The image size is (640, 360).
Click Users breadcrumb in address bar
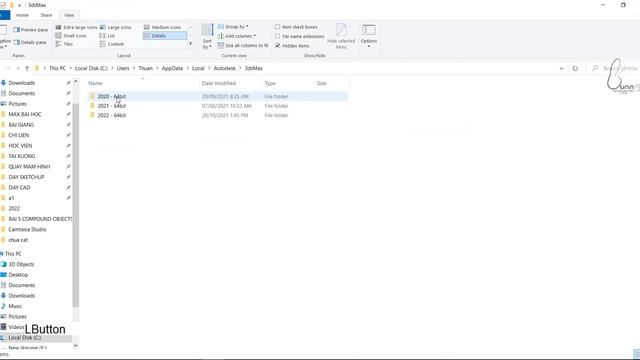[x=123, y=68]
